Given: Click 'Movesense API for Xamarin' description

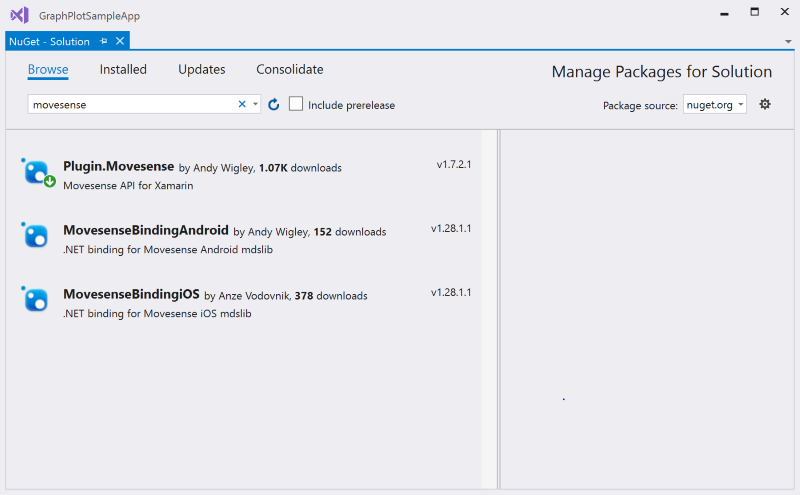Looking at the screenshot, I should click(128, 185).
